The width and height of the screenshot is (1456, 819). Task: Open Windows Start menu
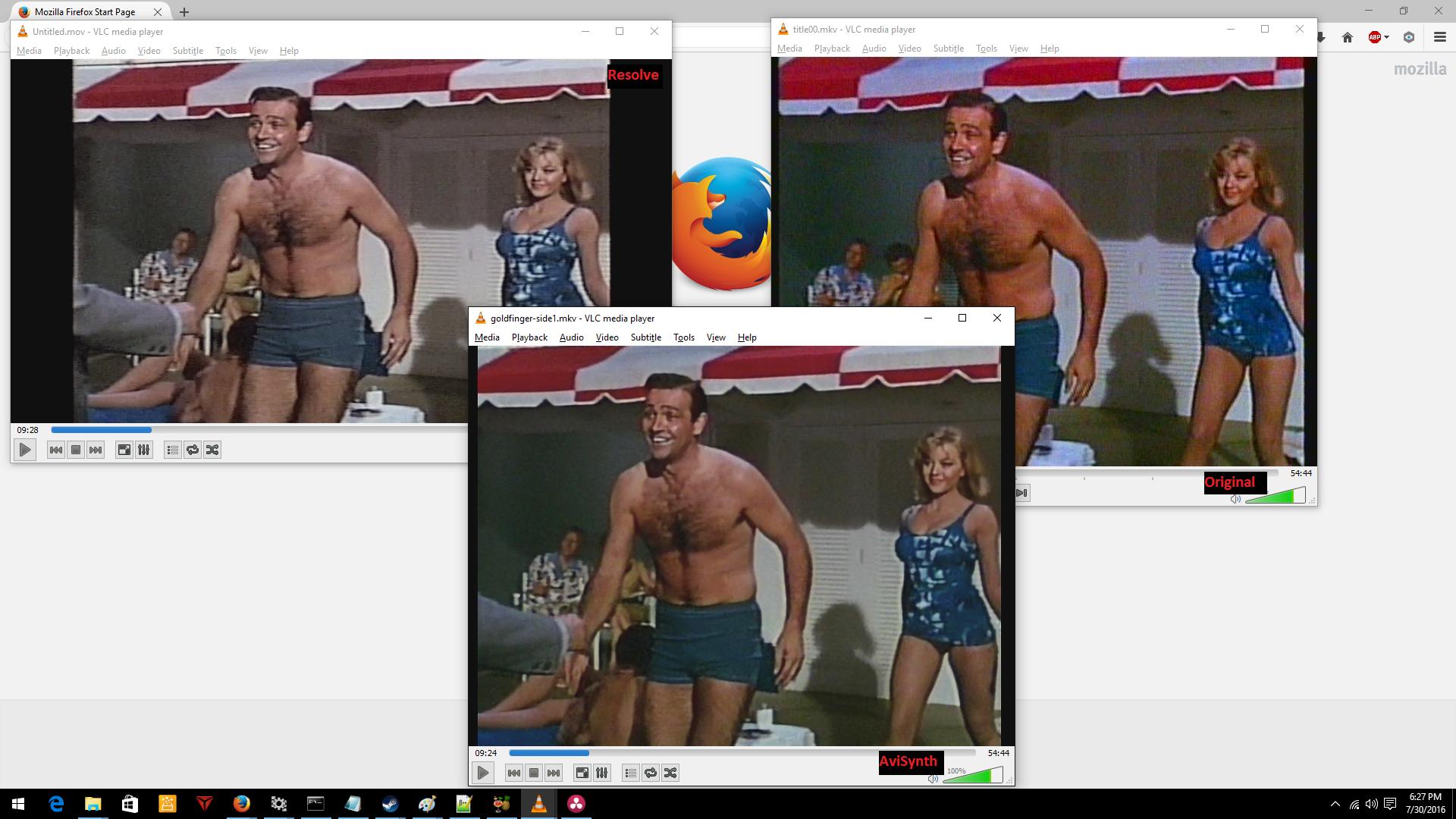[x=18, y=804]
